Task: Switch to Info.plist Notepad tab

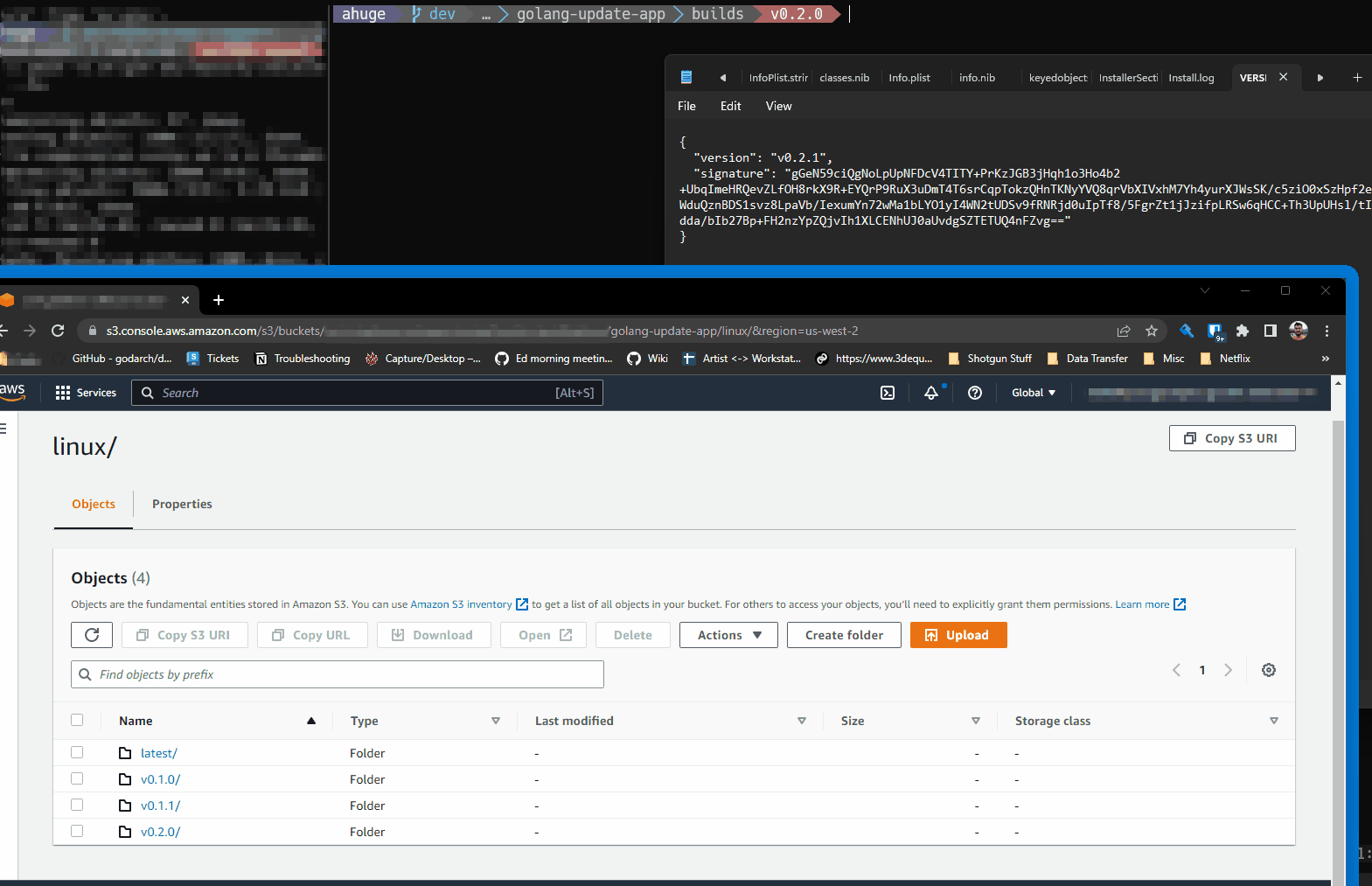Action: tap(909, 78)
